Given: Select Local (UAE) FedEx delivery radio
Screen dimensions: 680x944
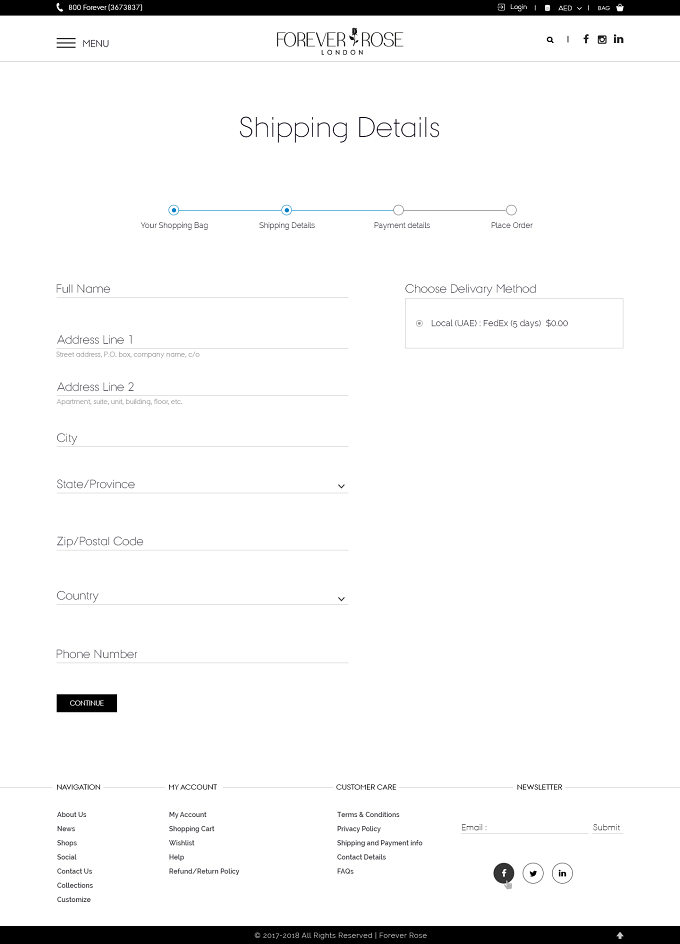Looking at the screenshot, I should pos(419,323).
